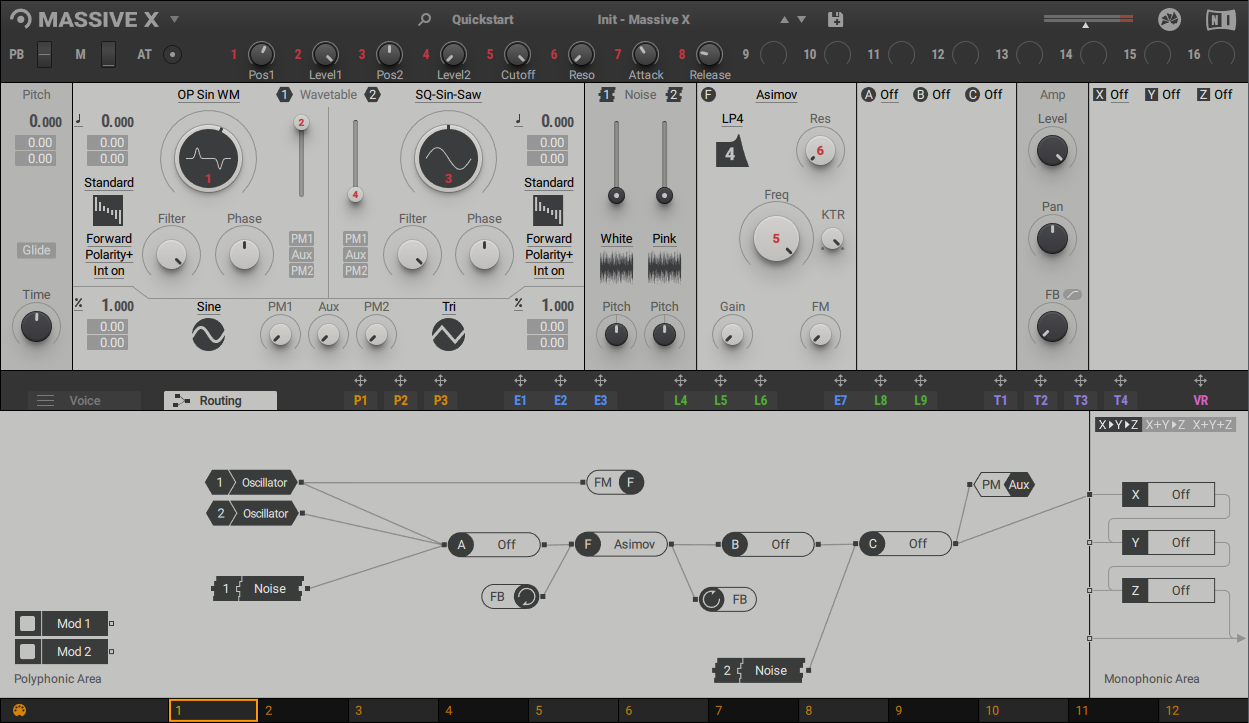Select the T3 tracker tab
Image resolution: width=1249 pixels, height=723 pixels.
tap(1080, 400)
